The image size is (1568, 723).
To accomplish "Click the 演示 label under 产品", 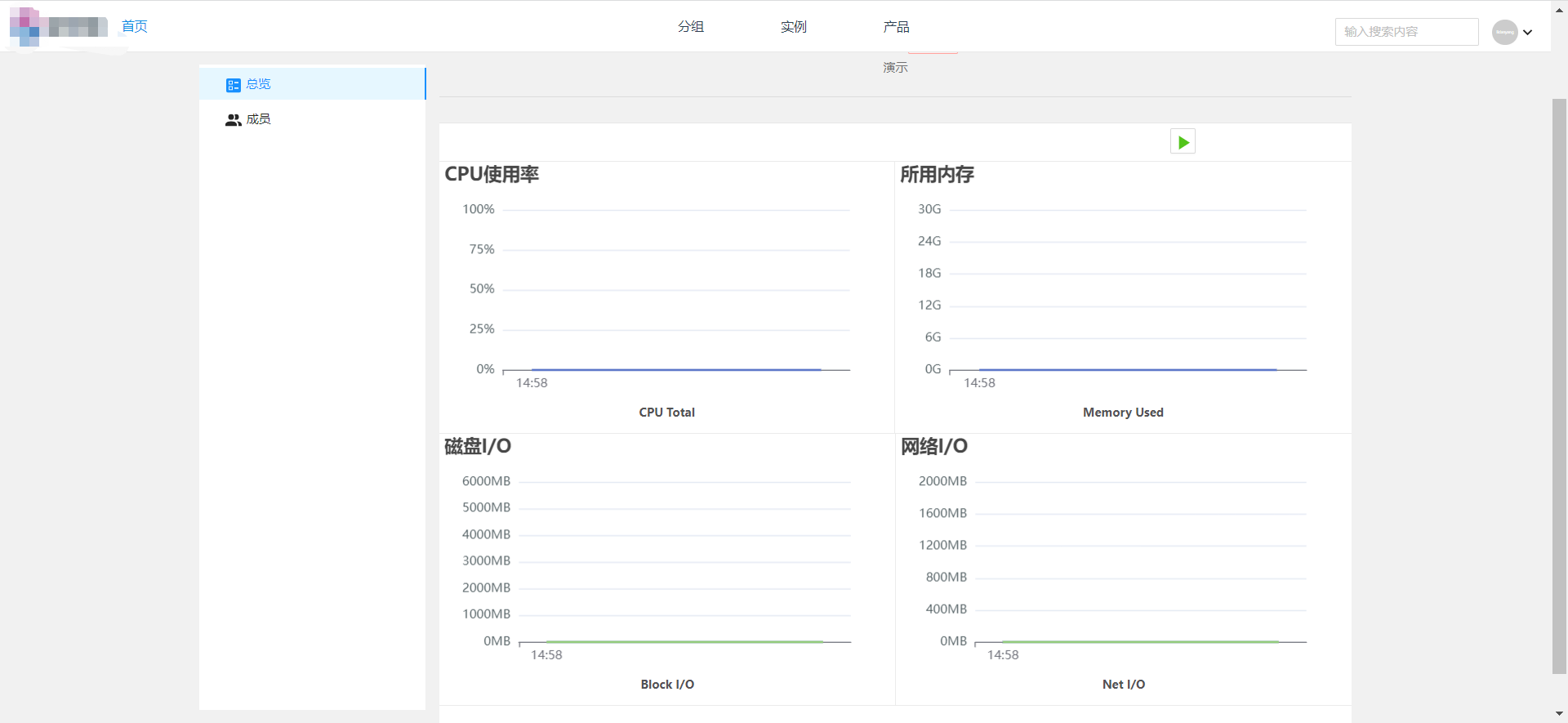I will [895, 67].
